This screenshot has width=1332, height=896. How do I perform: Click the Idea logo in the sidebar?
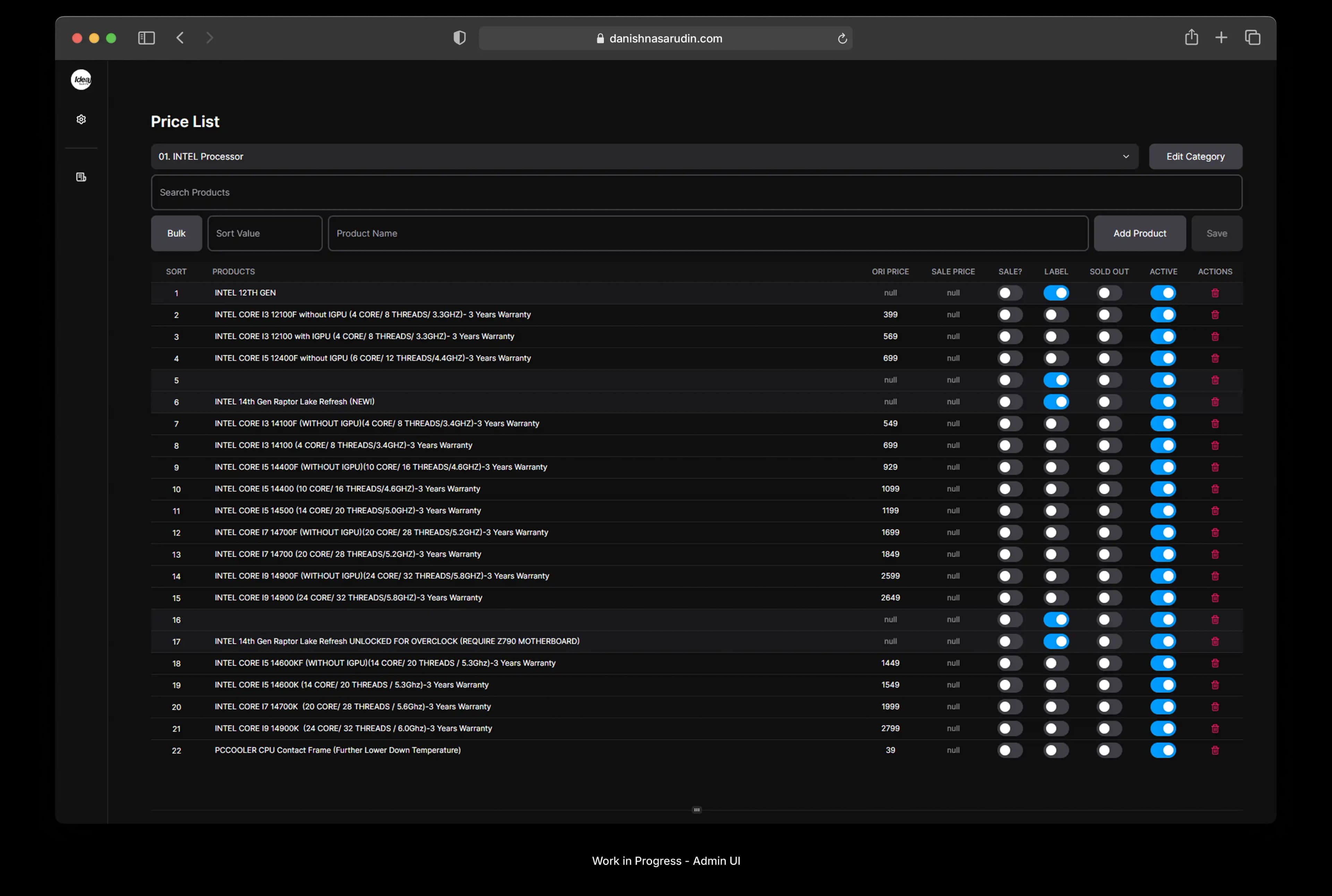(81, 79)
